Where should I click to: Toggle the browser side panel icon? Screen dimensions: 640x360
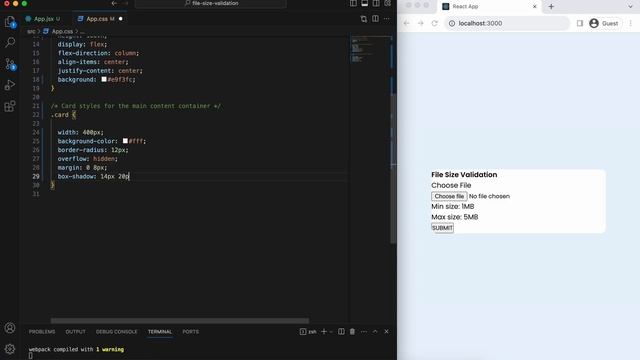pyautogui.click(x=580, y=23)
